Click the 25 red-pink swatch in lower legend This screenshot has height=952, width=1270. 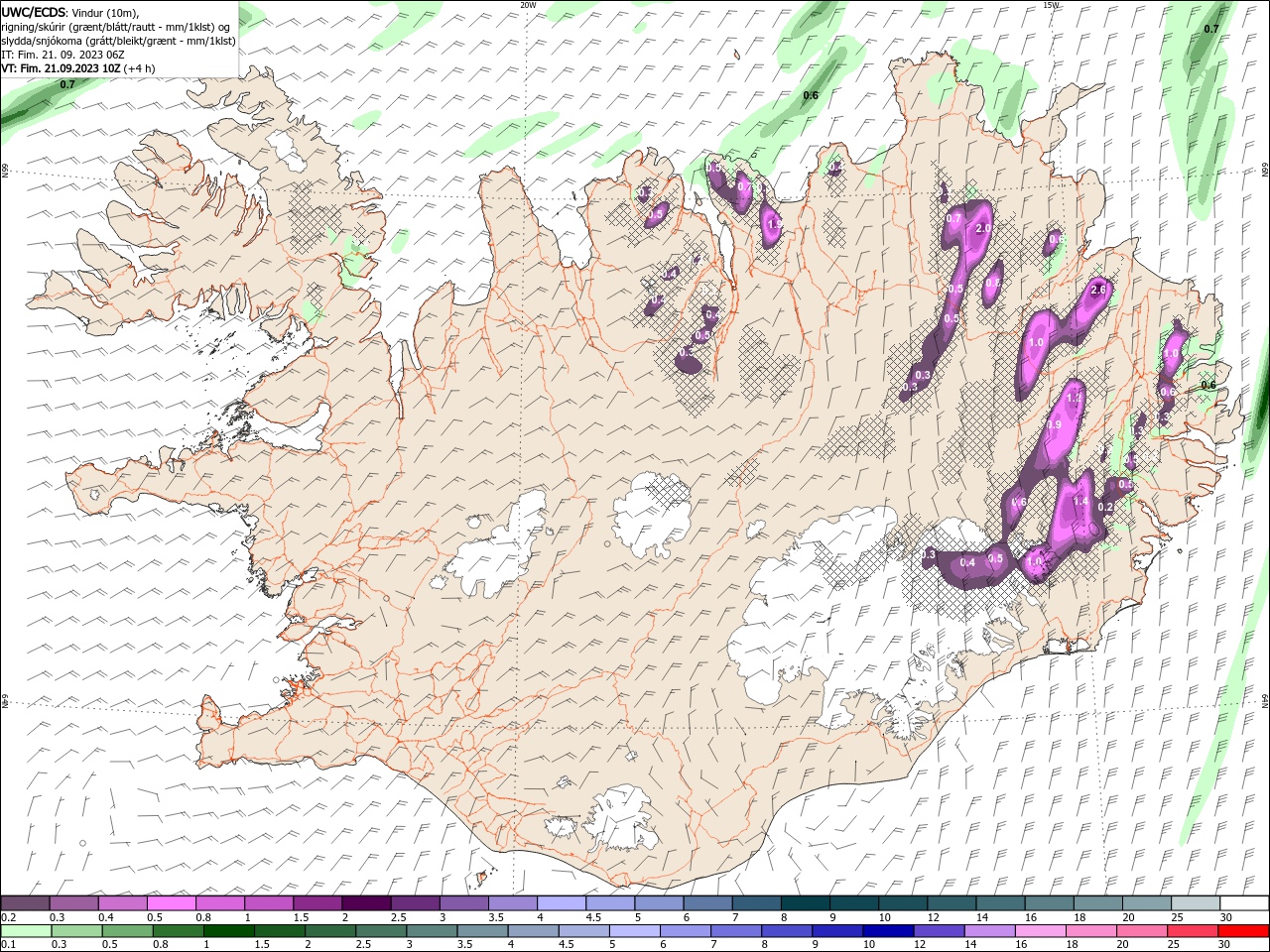pyautogui.click(x=1192, y=931)
